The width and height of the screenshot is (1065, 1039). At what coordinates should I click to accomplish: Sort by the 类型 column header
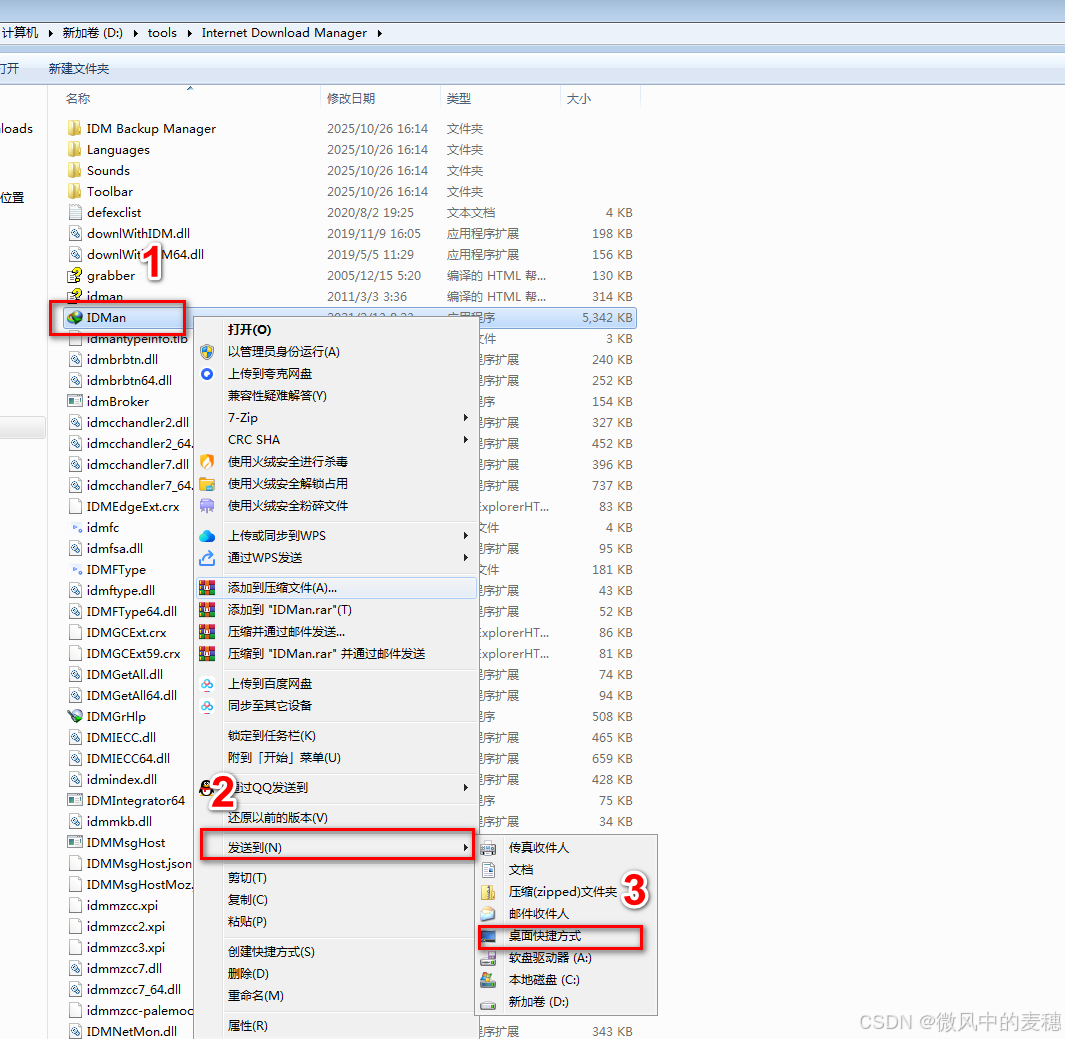[501, 98]
